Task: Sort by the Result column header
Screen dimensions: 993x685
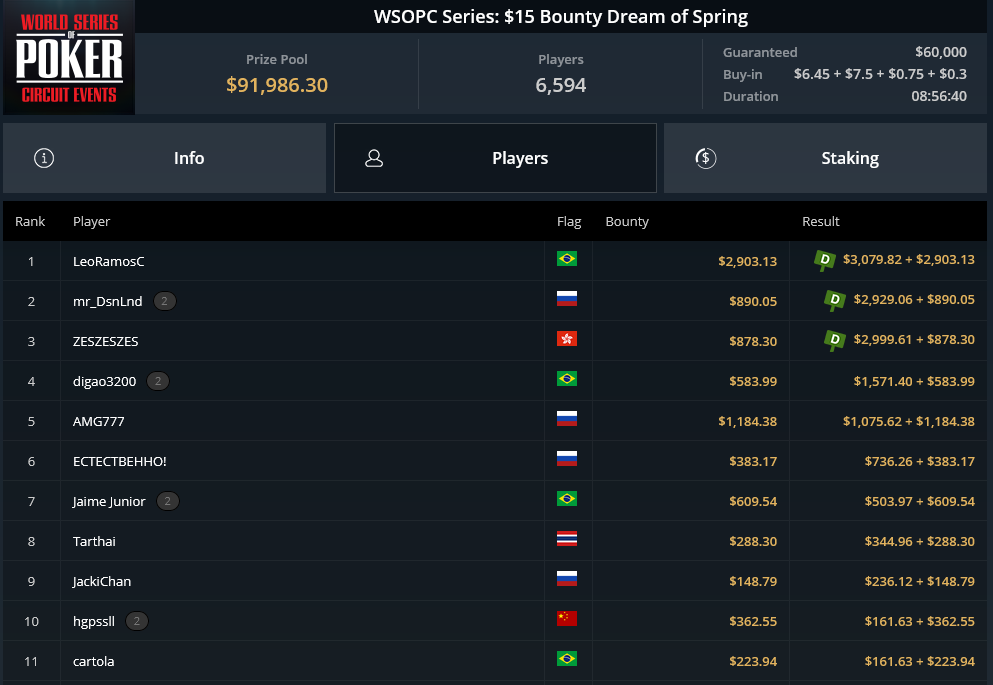Action: point(821,222)
